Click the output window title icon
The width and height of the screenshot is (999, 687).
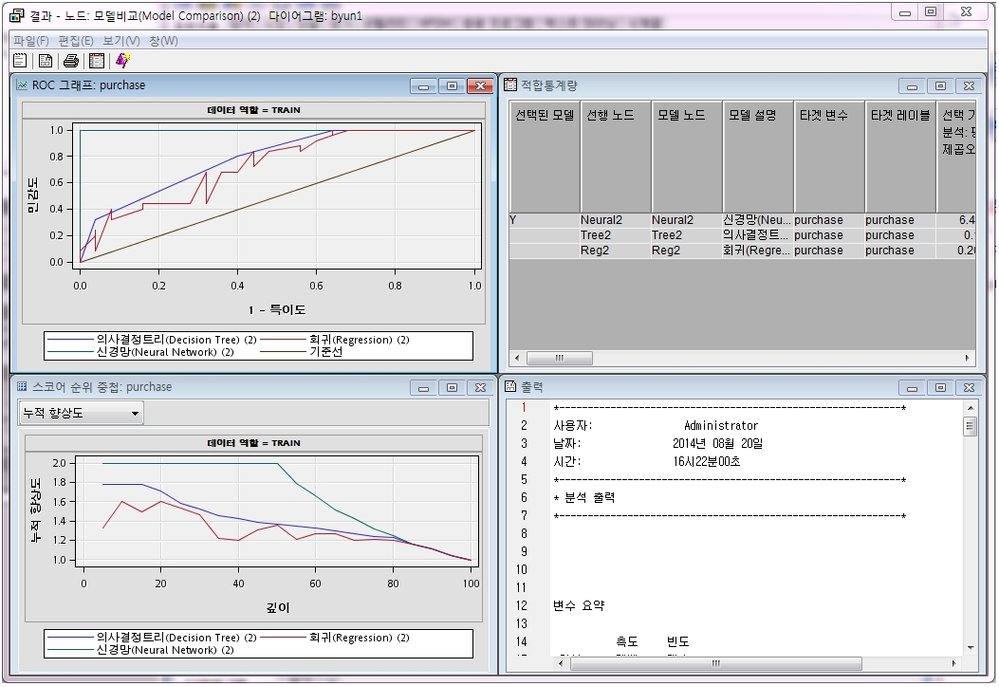[x=510, y=387]
